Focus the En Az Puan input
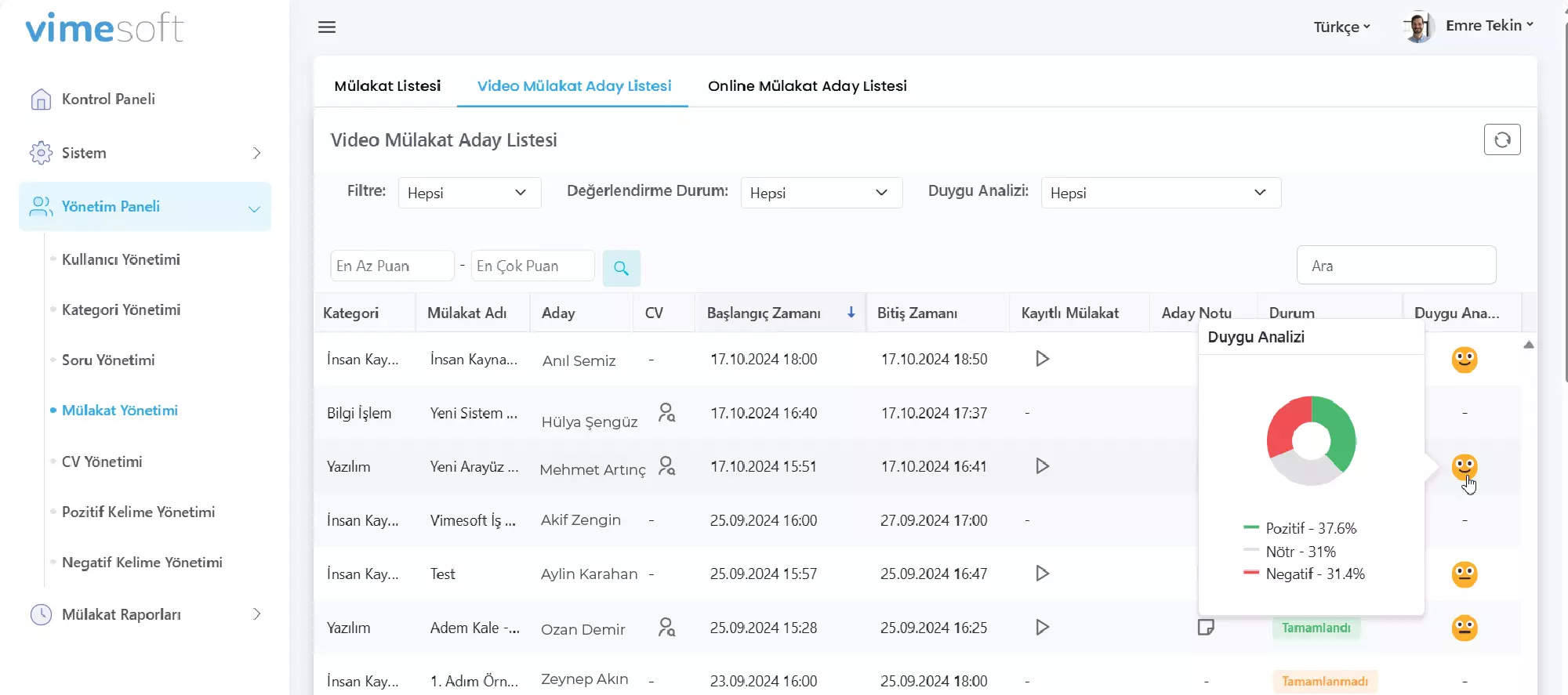Screen dimensions: 1568x695 pyautogui.click(x=392, y=266)
